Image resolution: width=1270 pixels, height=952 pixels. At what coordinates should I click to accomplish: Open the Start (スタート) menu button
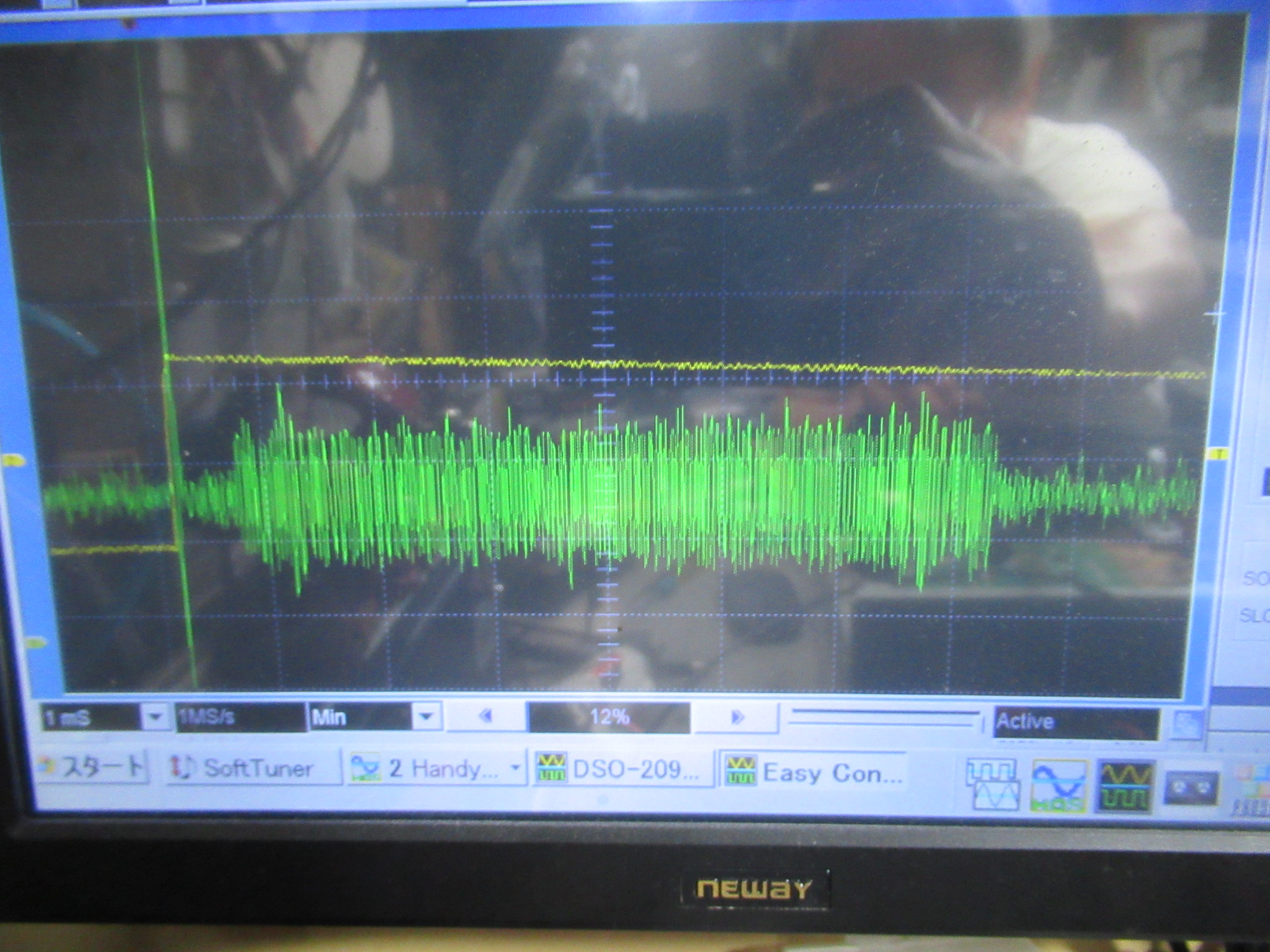tap(92, 768)
